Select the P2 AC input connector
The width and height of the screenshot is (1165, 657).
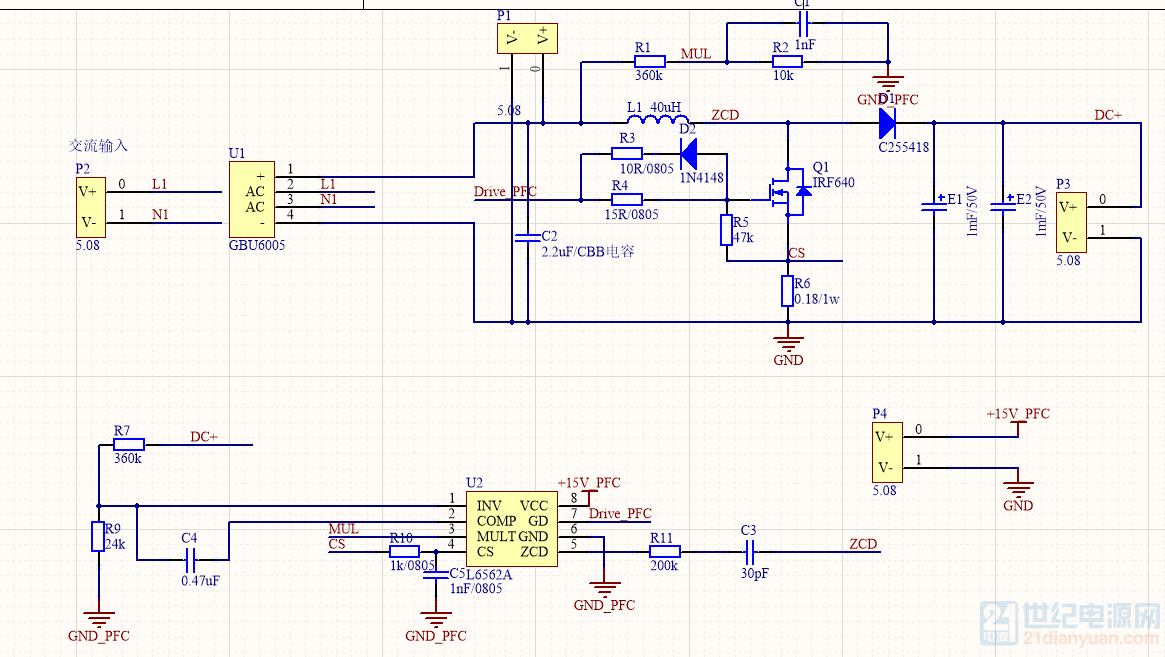point(89,207)
